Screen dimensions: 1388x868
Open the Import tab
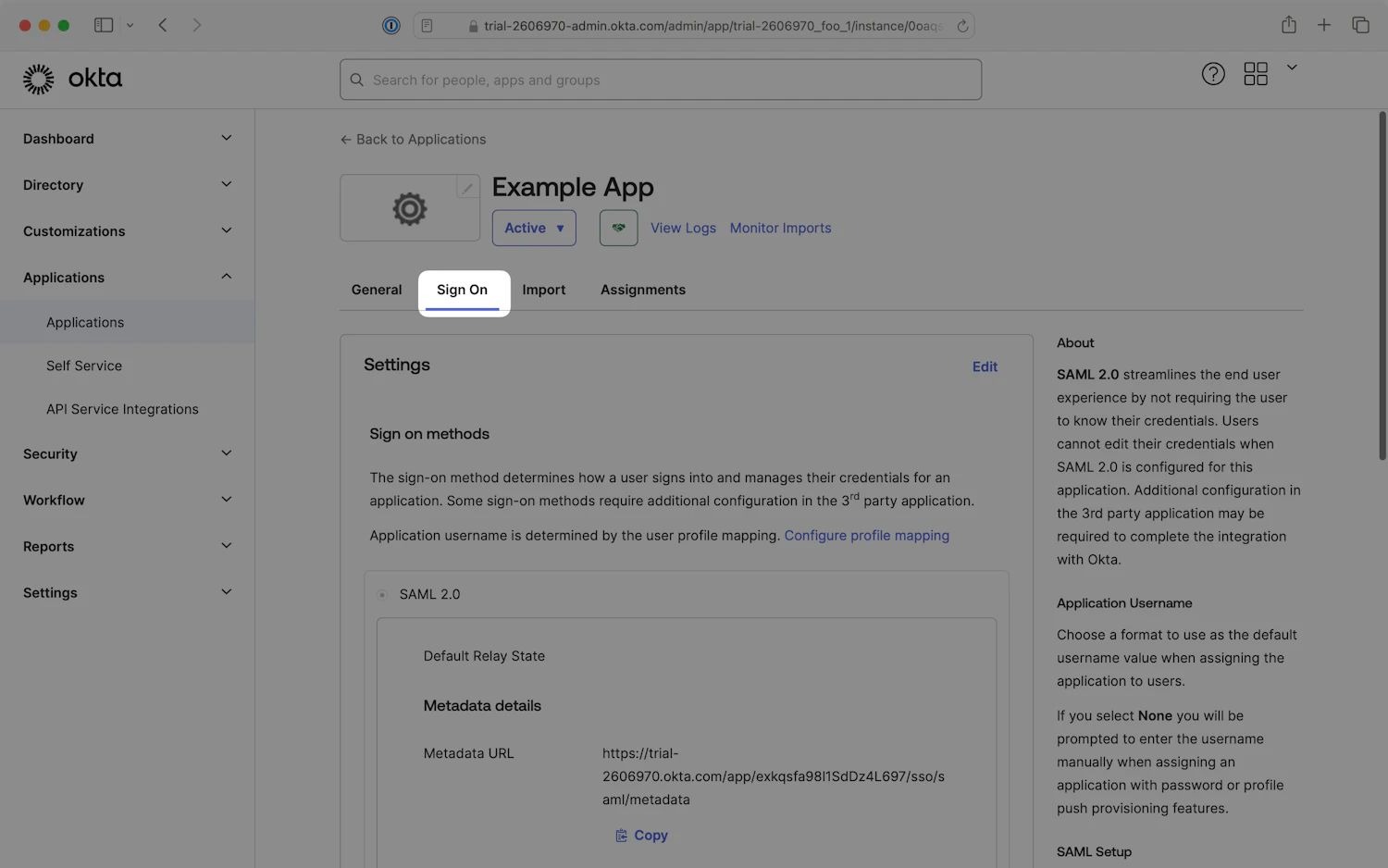[543, 290]
